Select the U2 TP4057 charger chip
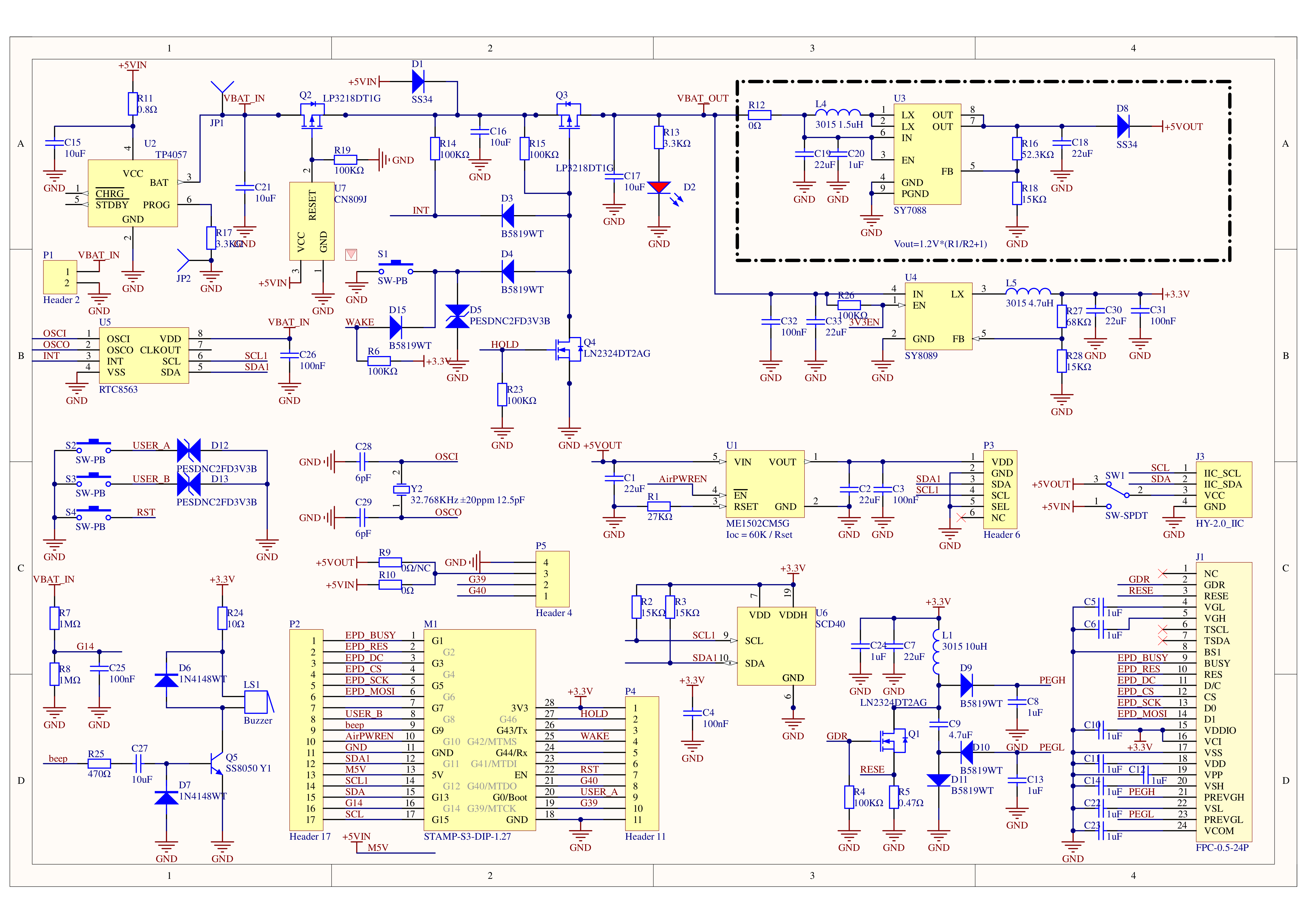The height and width of the screenshot is (924, 1308). point(133,193)
